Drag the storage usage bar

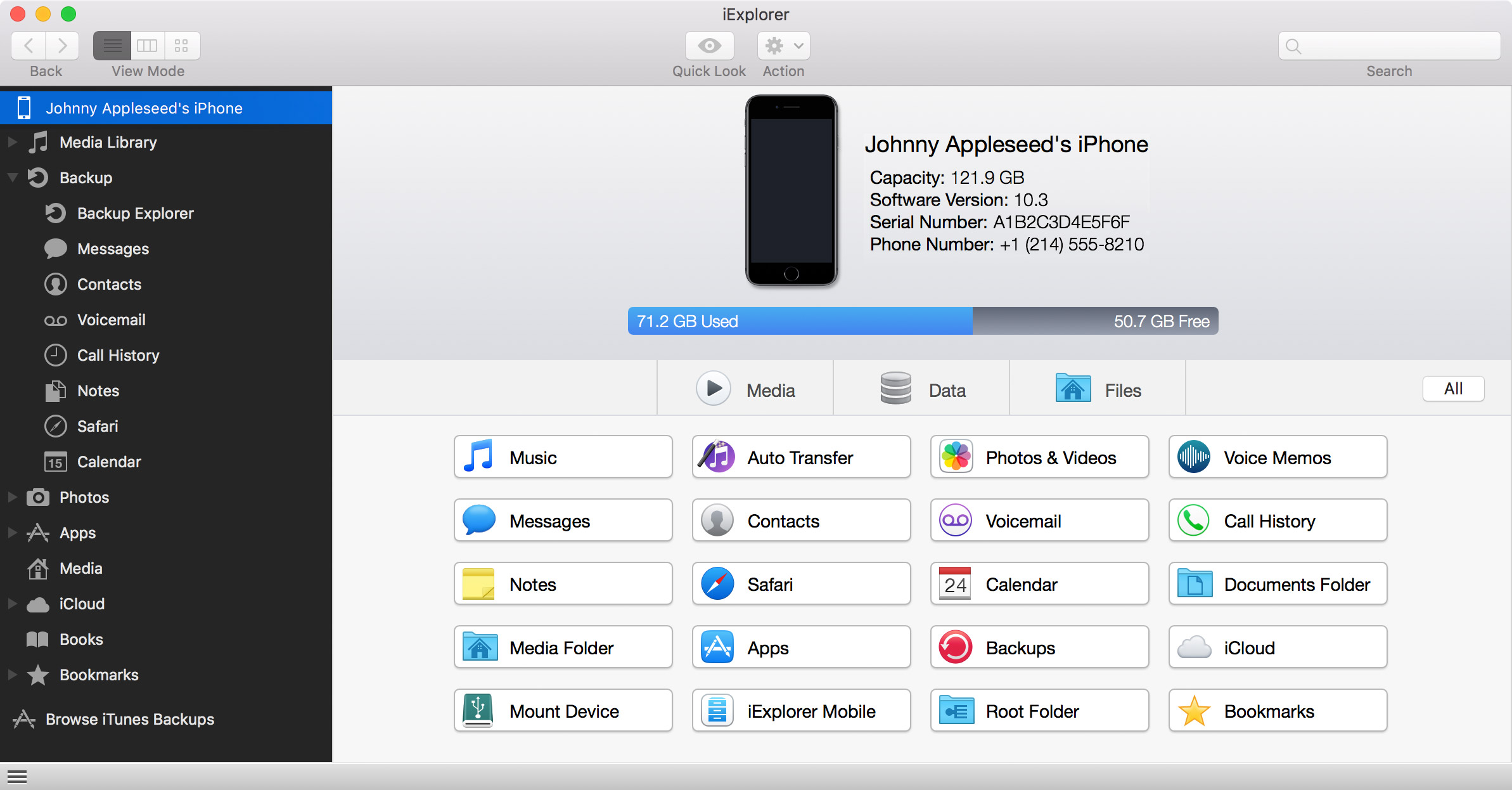point(917,320)
